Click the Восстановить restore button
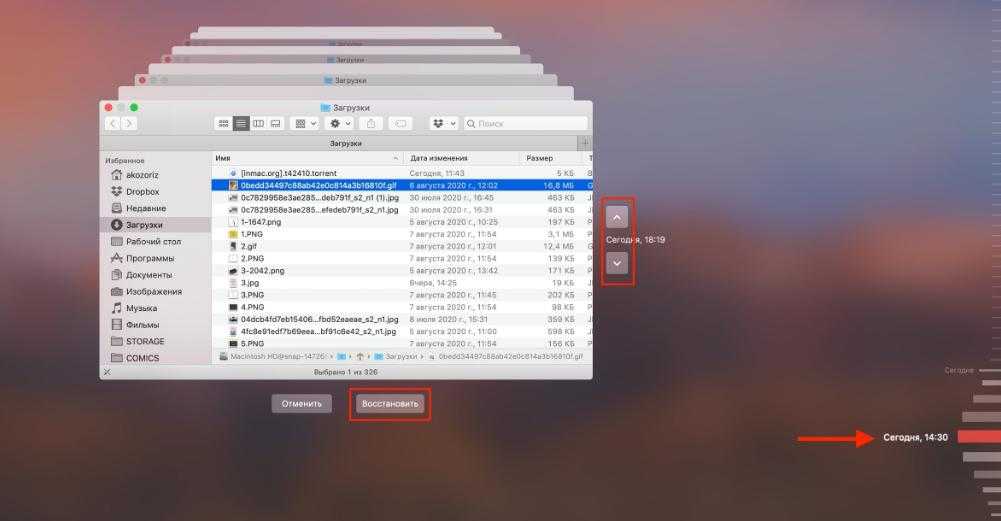The width and height of the screenshot is (1001, 521). tap(389, 404)
